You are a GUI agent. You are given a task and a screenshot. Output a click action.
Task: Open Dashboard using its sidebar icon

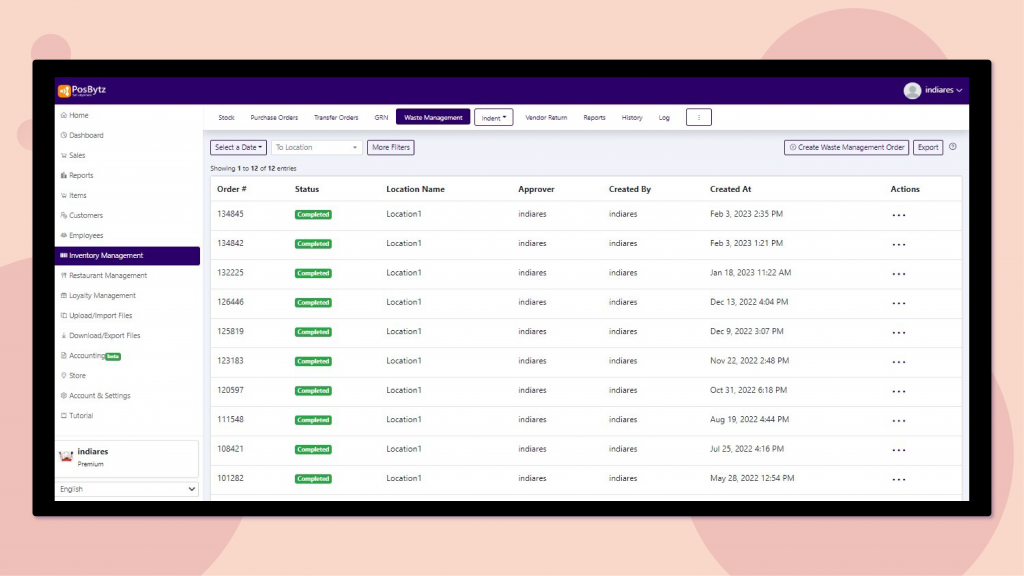pyautogui.click(x=66, y=135)
